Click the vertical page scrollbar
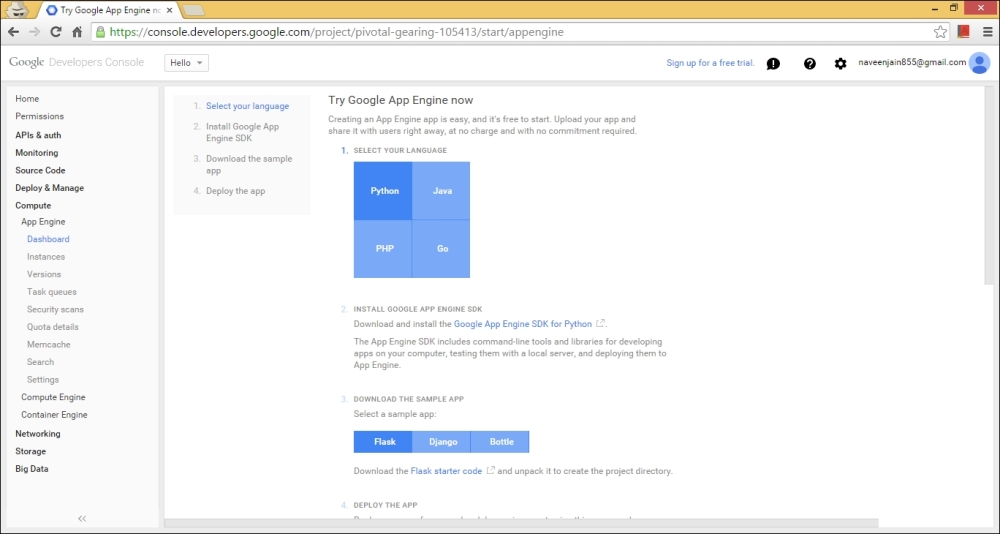Screen dimensions: 1000x534 [x=989, y=185]
